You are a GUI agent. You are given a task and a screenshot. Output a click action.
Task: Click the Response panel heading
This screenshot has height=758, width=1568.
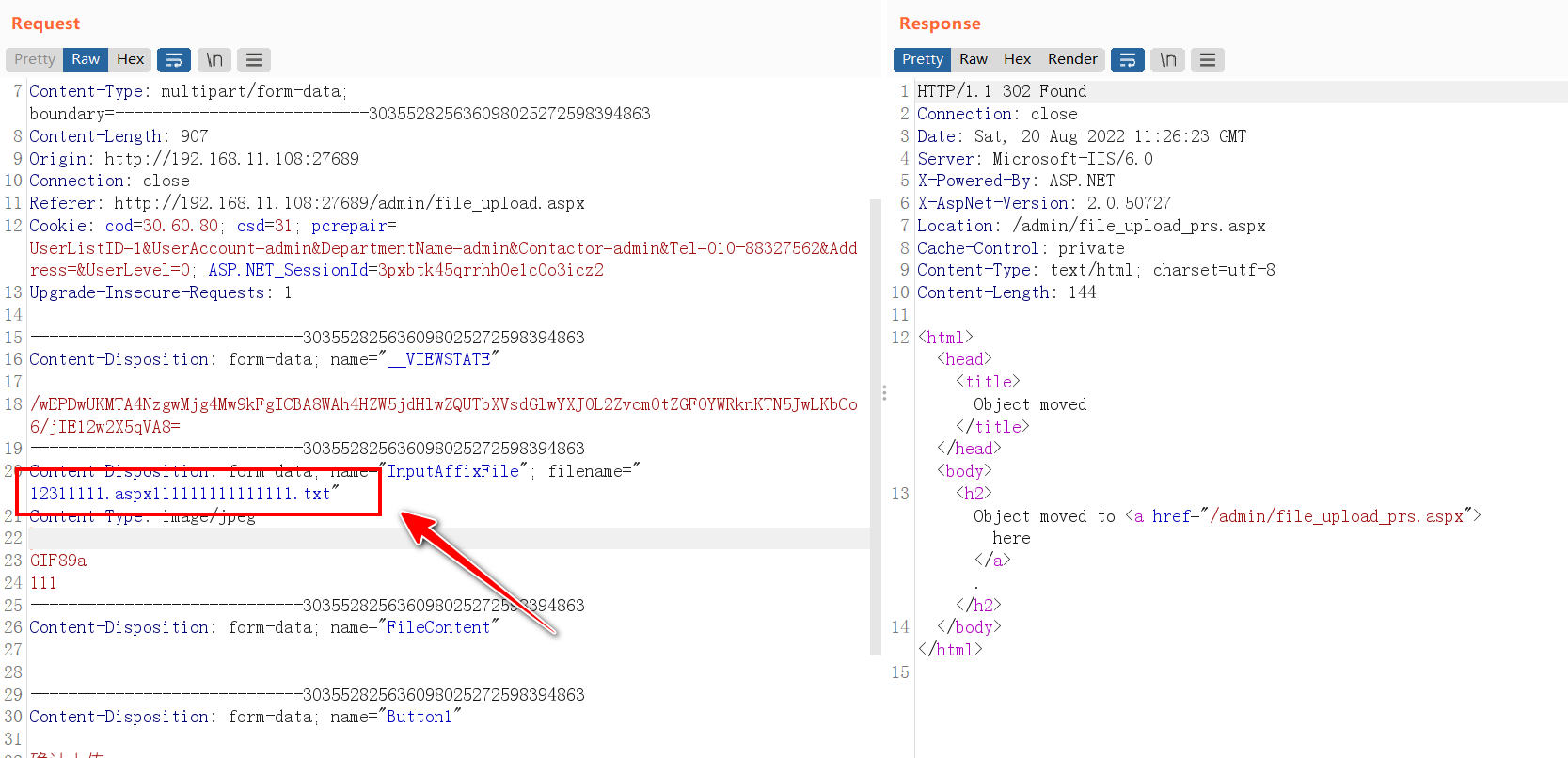tap(940, 24)
